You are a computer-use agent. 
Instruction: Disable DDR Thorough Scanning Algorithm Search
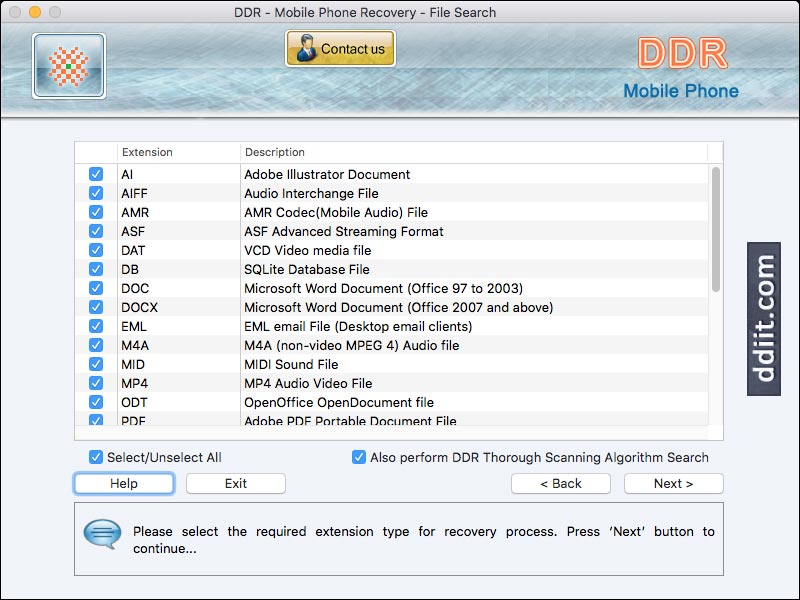click(357, 457)
